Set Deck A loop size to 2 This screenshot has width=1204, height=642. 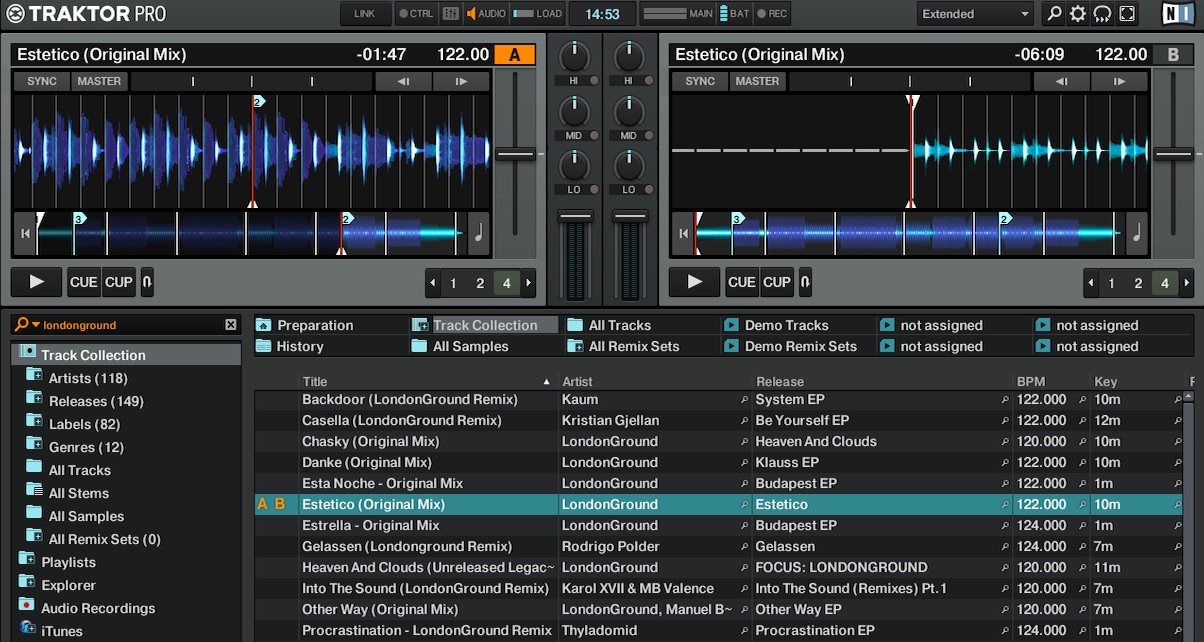pyautogui.click(x=480, y=283)
